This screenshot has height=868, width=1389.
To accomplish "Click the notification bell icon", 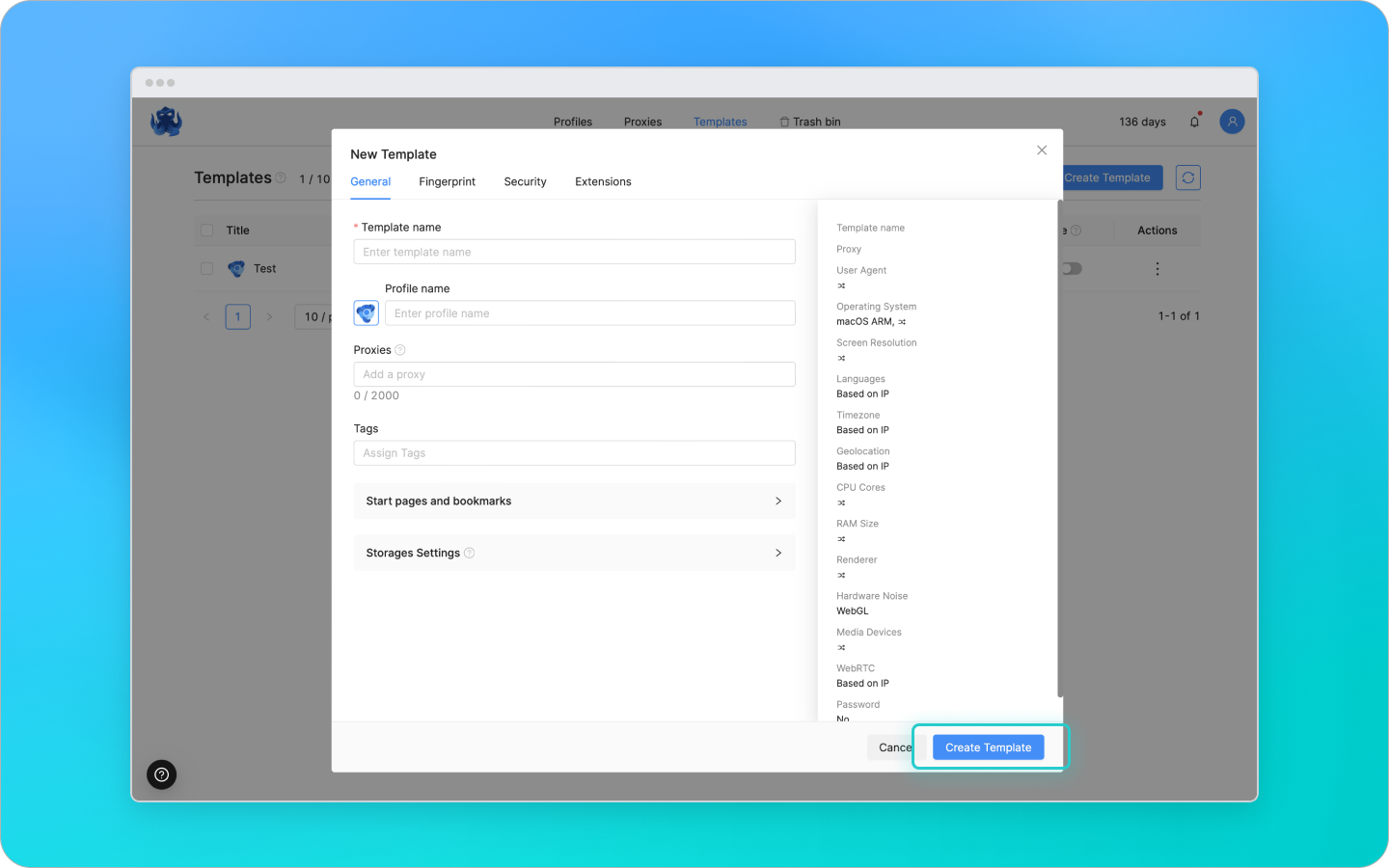I will (x=1194, y=121).
